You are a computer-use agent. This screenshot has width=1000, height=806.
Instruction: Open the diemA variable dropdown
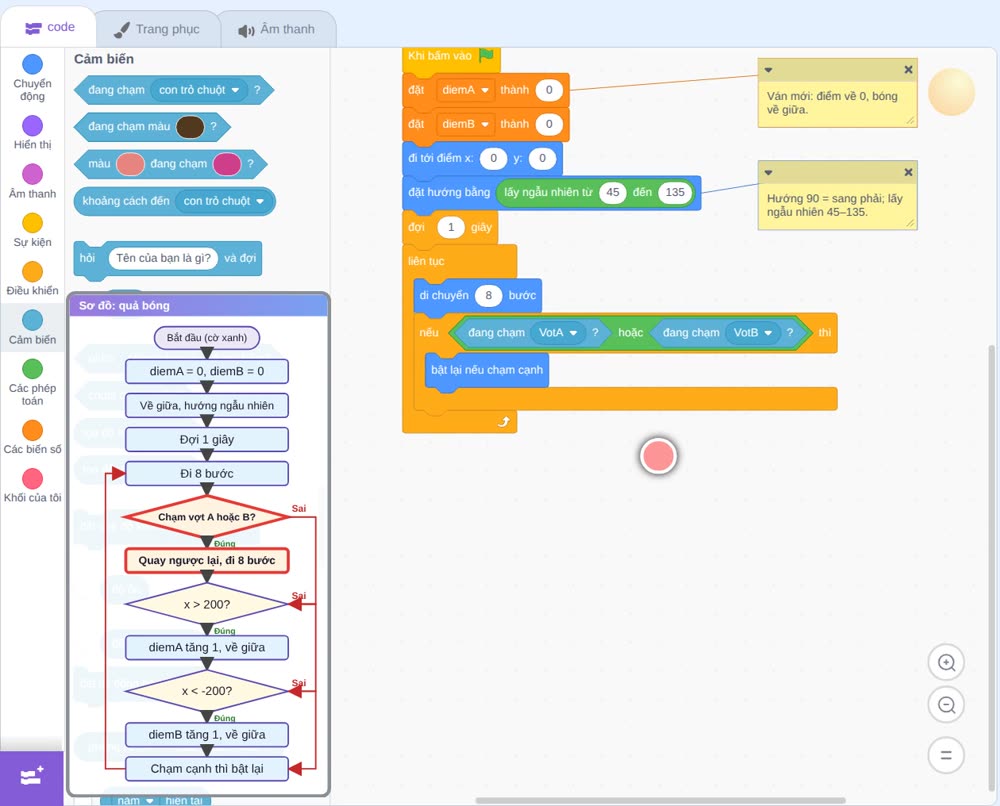click(465, 90)
